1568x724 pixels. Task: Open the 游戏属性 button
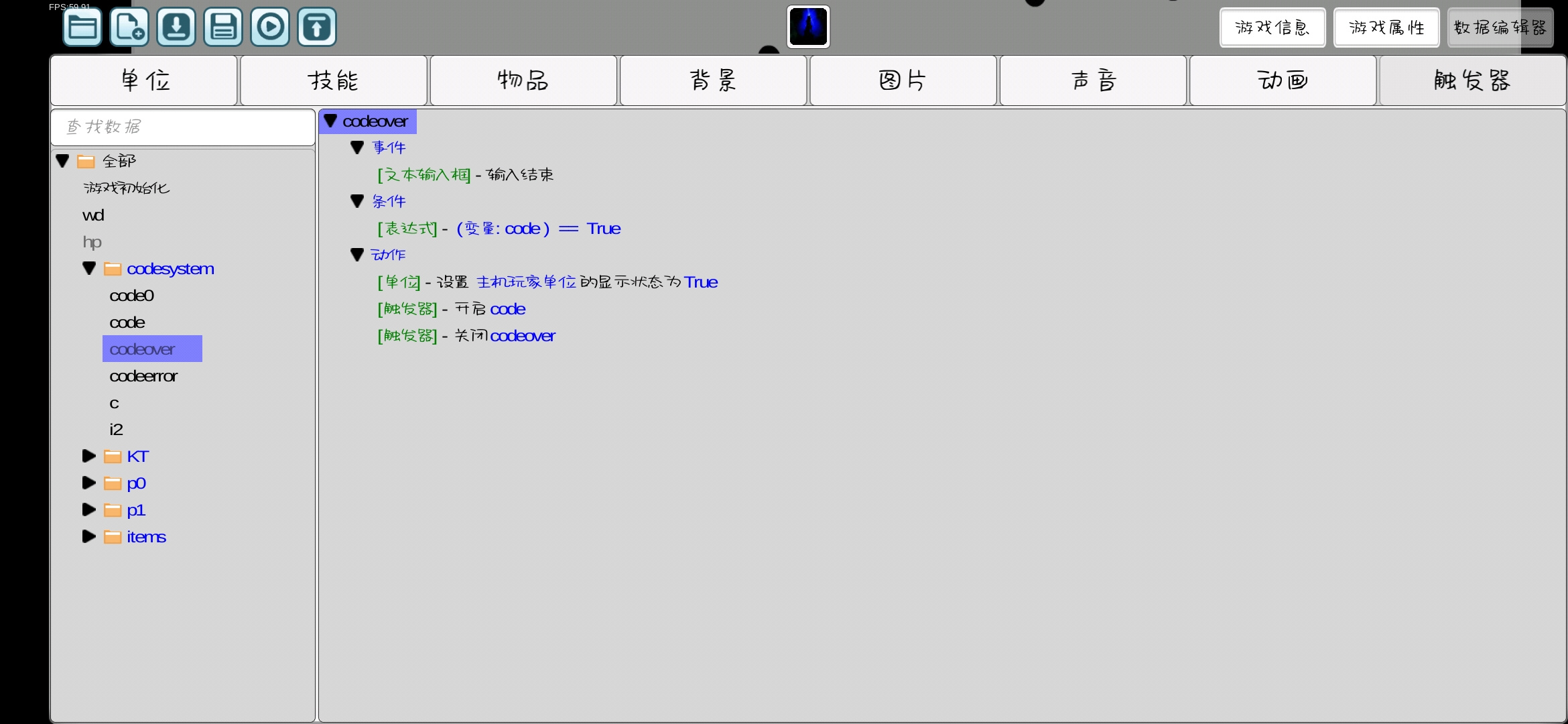[1386, 27]
